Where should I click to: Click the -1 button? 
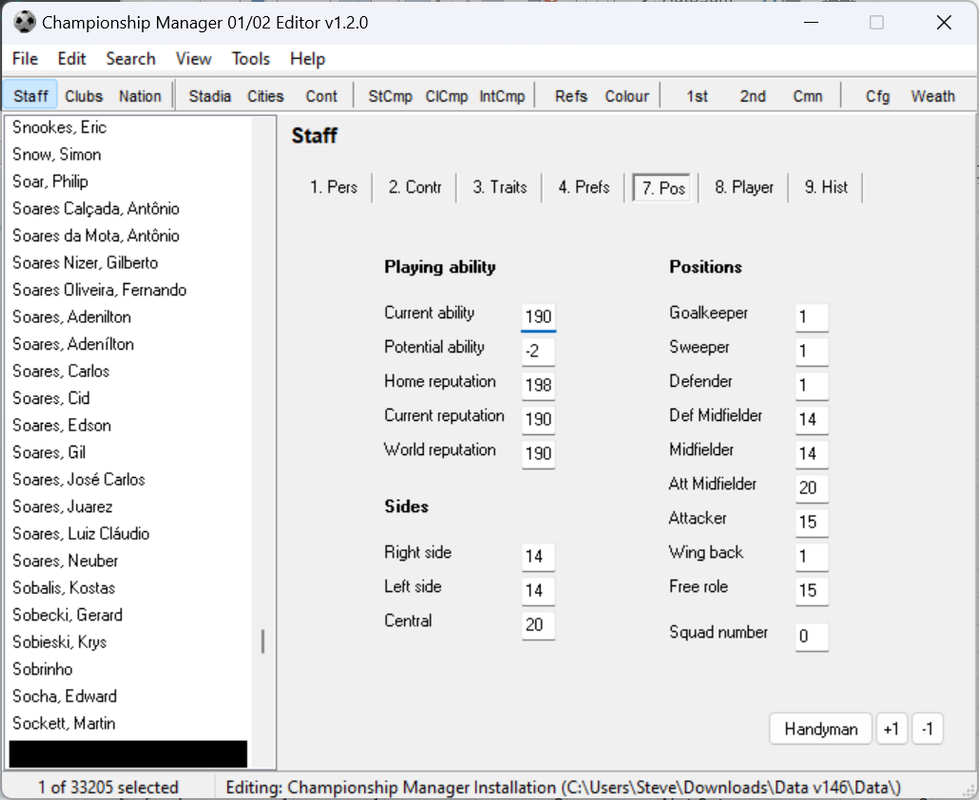pyautogui.click(x=927, y=729)
